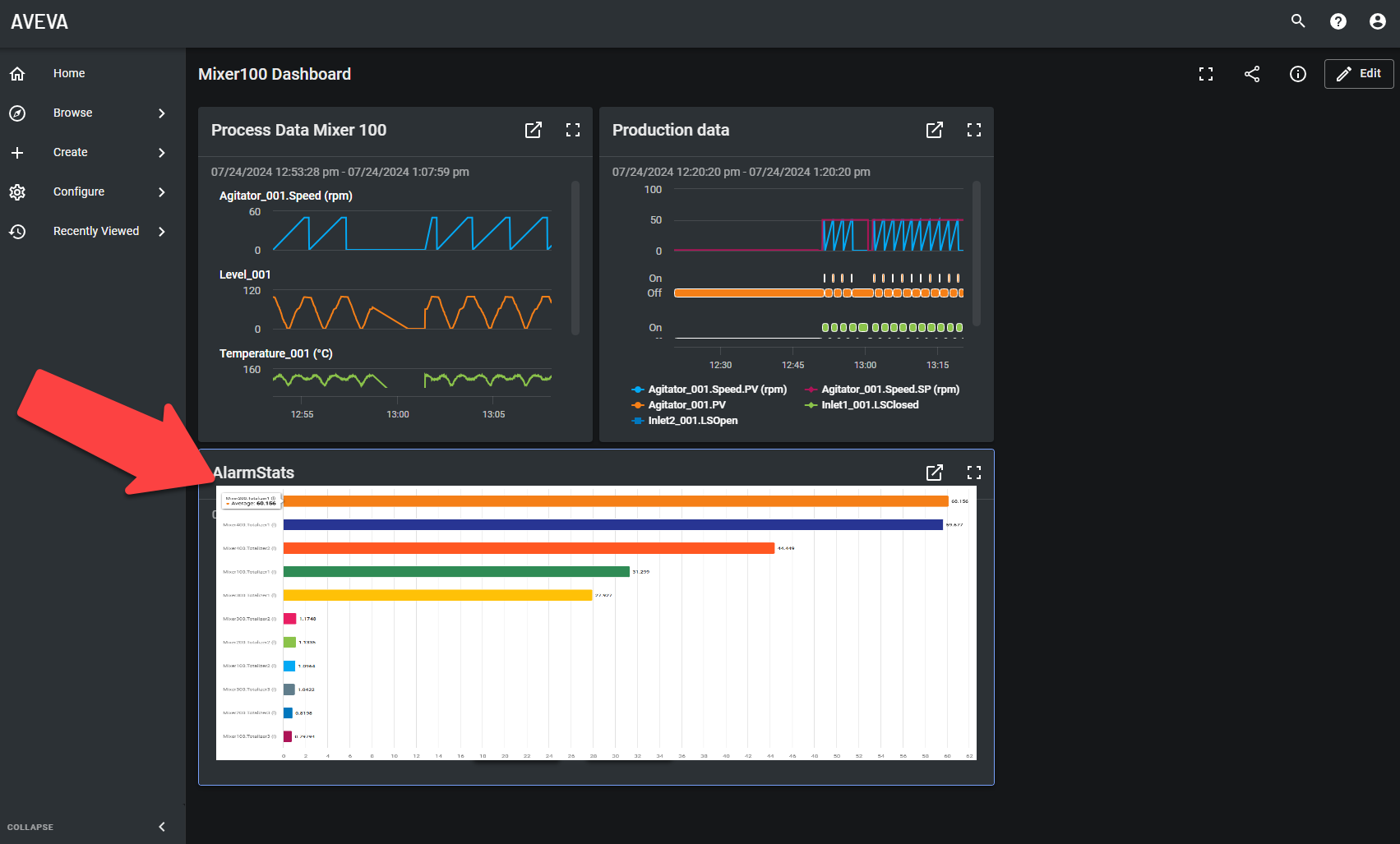Maximize the AlarmStats panel
The image size is (1400, 844).
(x=974, y=473)
